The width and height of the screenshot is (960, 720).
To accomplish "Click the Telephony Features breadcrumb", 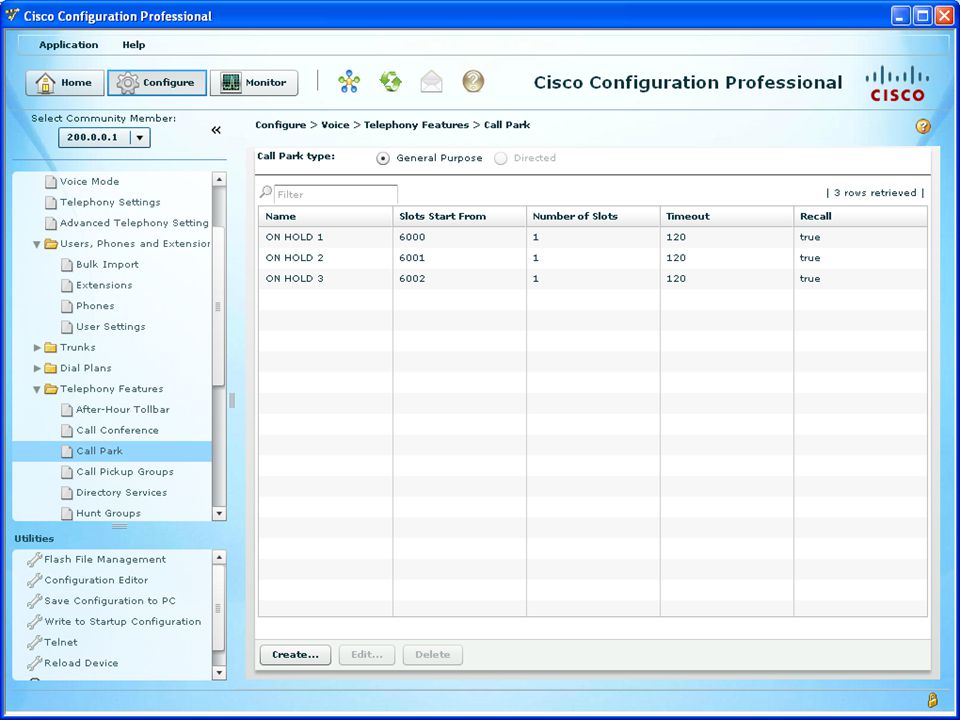I will [416, 125].
